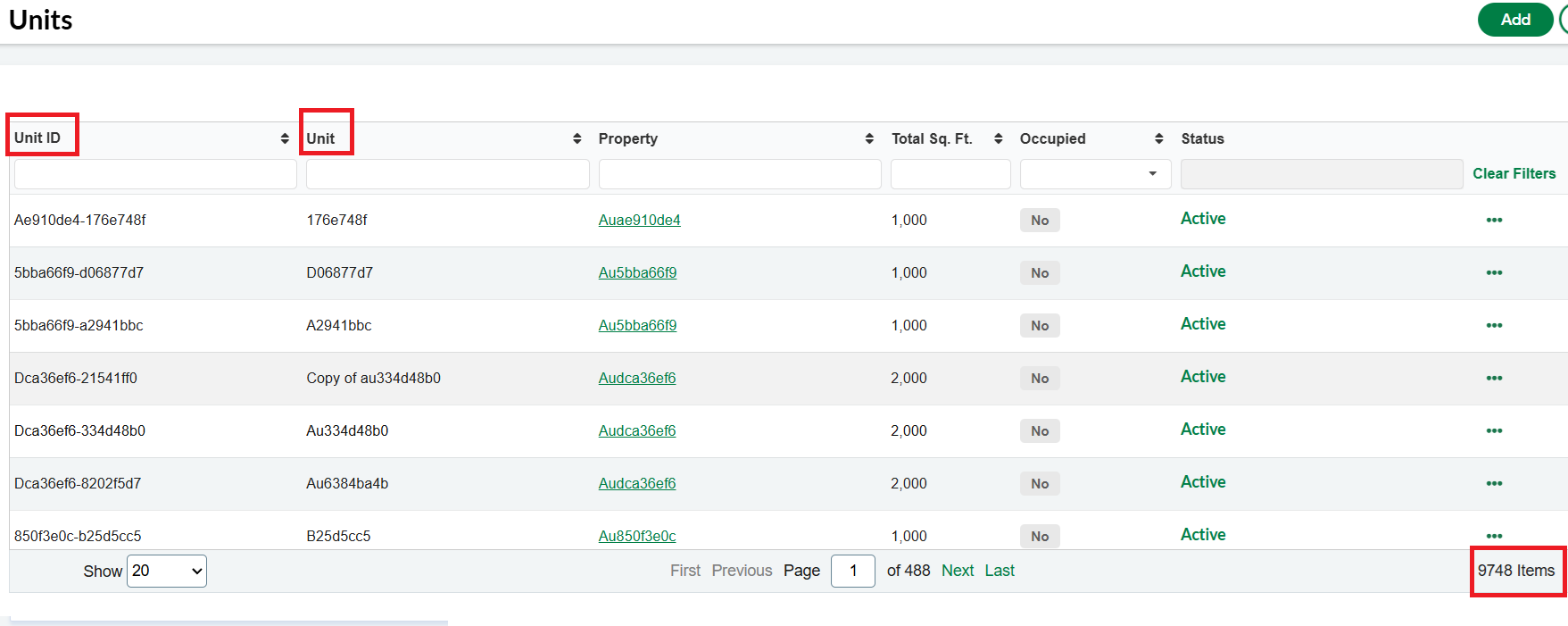Open the Occupied filter dropdown

pos(1095,174)
